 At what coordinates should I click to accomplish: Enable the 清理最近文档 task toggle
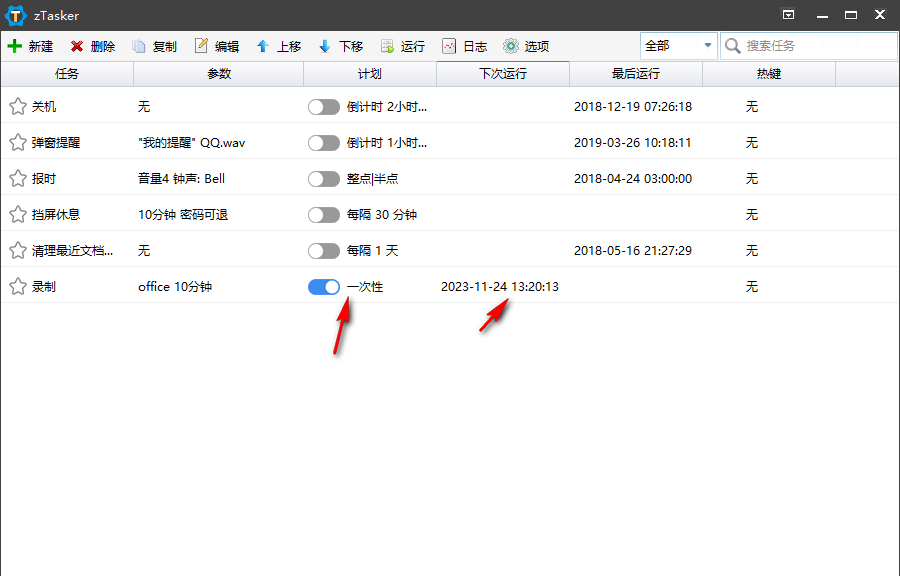pos(324,251)
